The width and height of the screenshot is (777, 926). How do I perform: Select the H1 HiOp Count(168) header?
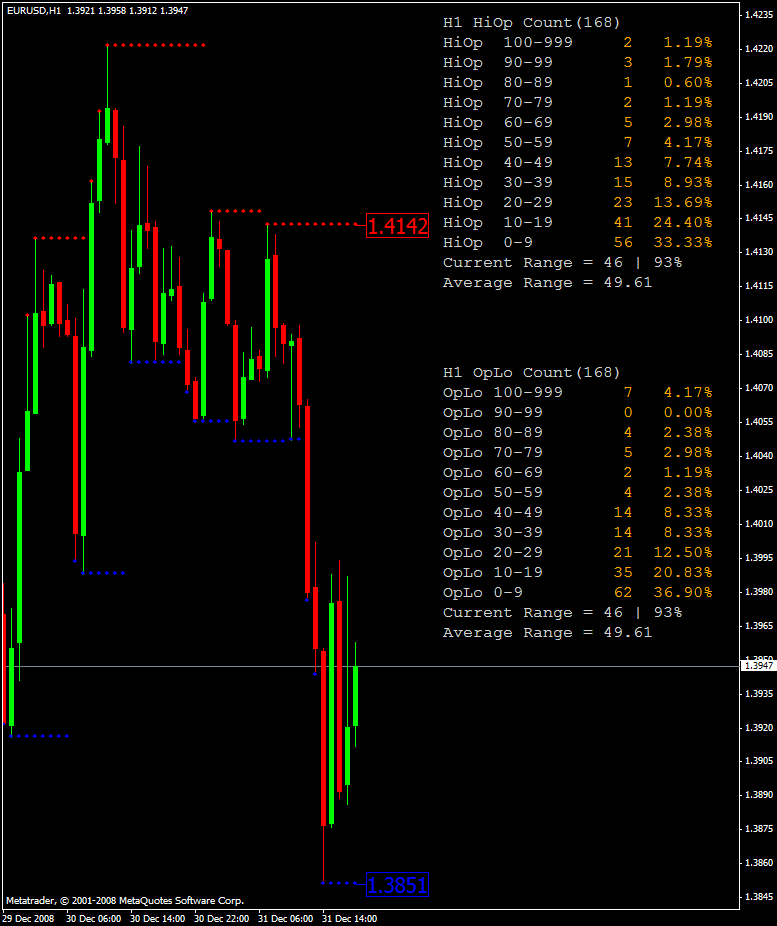click(531, 23)
